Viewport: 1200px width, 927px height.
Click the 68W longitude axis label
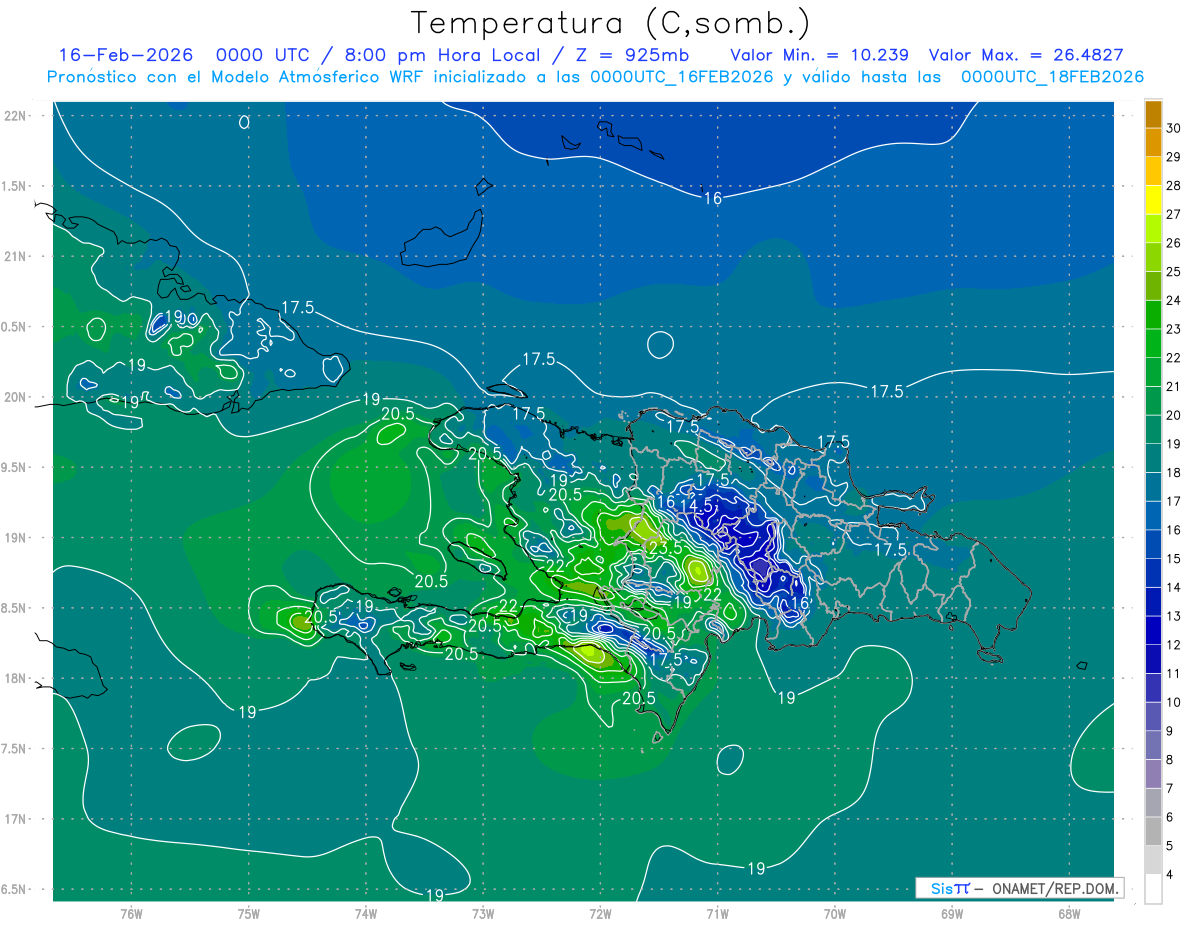tap(1068, 913)
